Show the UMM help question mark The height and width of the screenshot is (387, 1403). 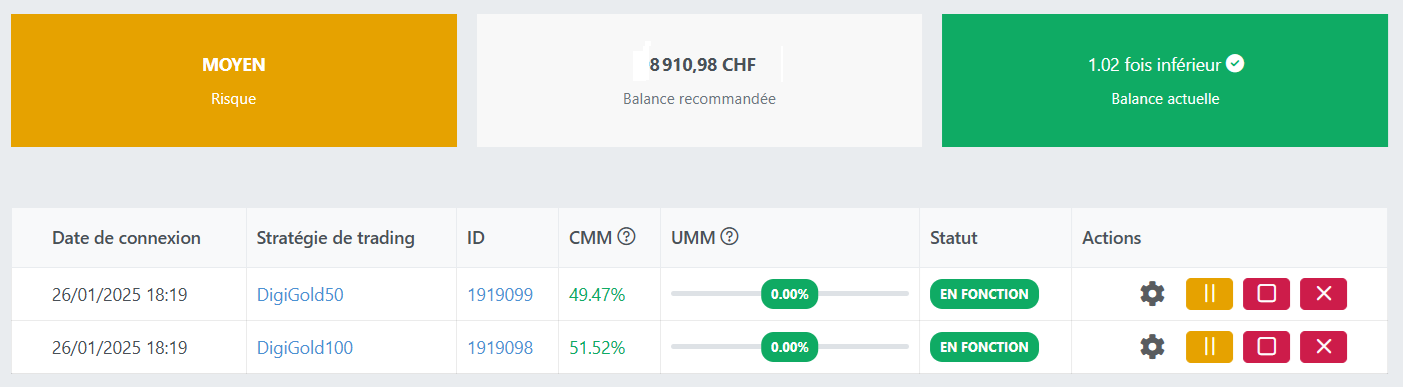pos(730,237)
